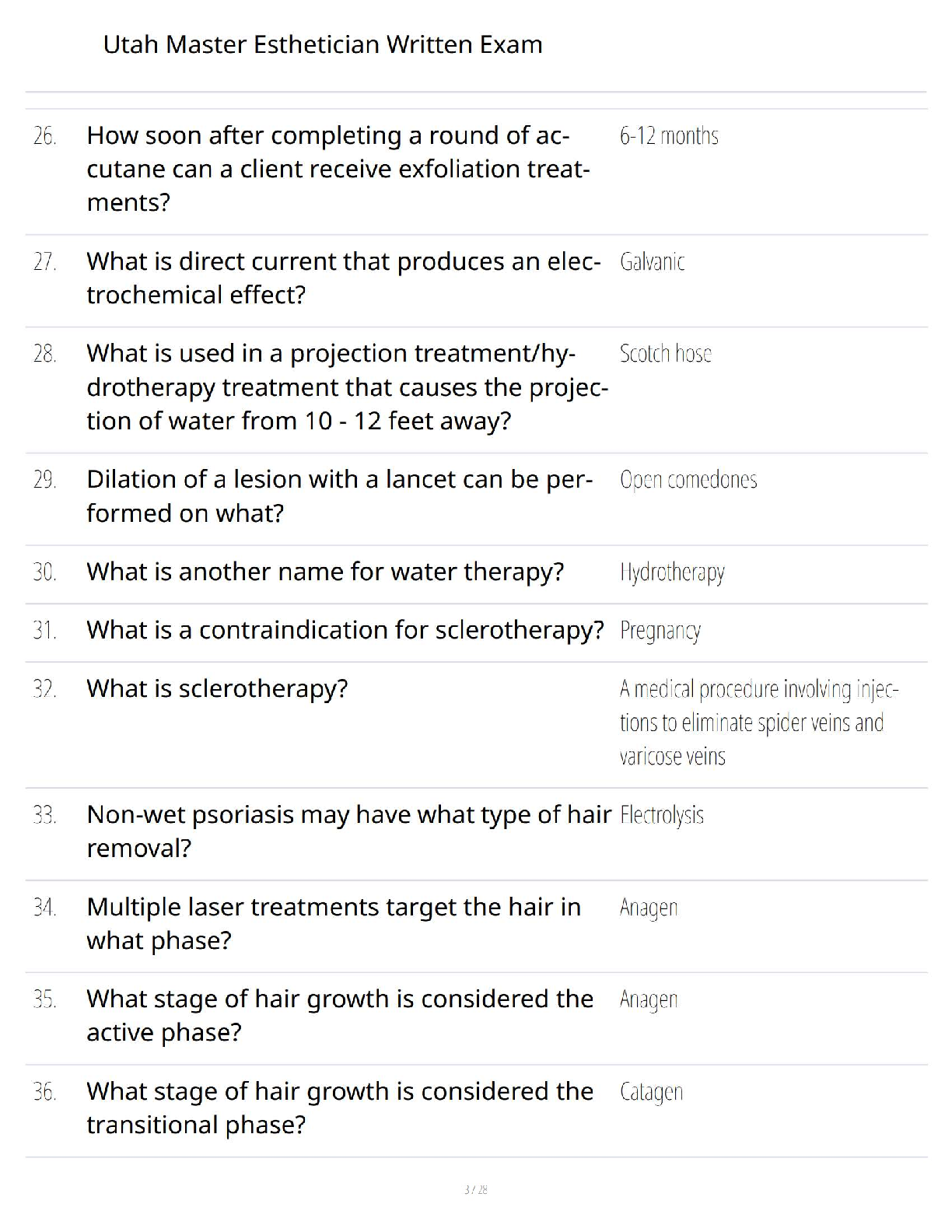Viewport: 952px width, 1232px height.
Task: Select the answer '6-12 months'
Action: point(669,136)
